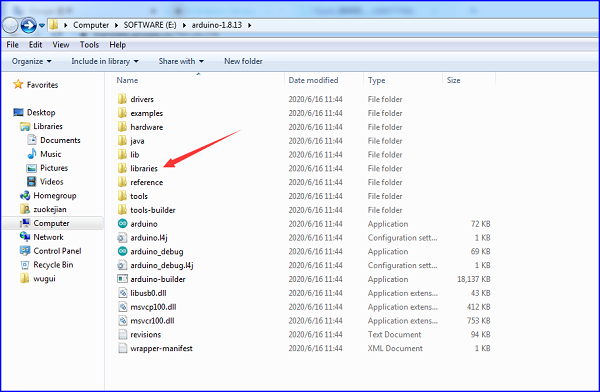The width and height of the screenshot is (600, 392).
Task: Open the Edit menu
Action: pos(36,45)
